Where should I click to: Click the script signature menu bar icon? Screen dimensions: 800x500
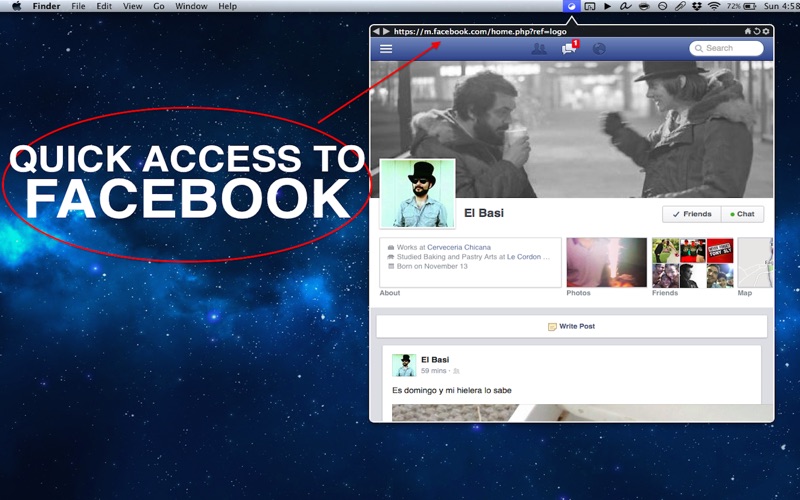click(x=625, y=6)
